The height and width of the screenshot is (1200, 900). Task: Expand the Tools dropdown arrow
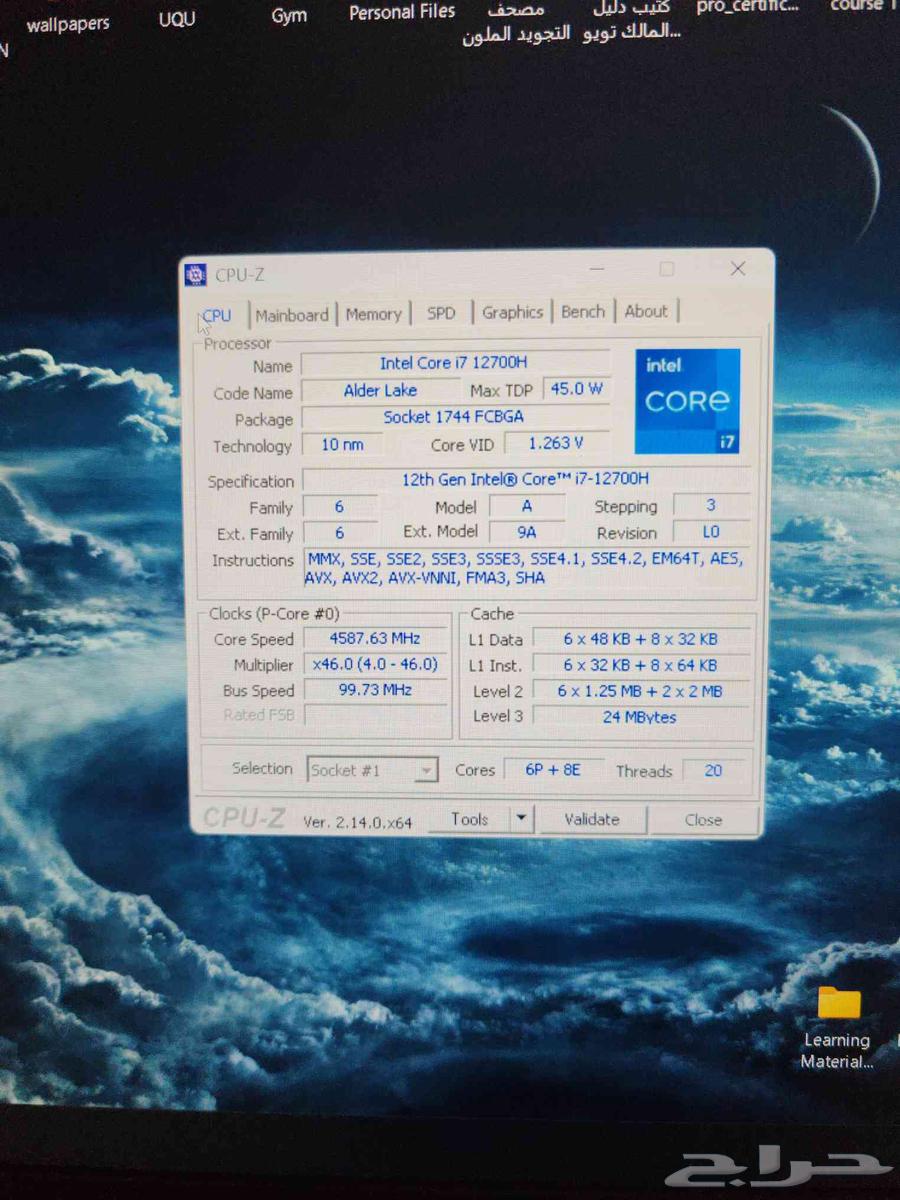[521, 818]
